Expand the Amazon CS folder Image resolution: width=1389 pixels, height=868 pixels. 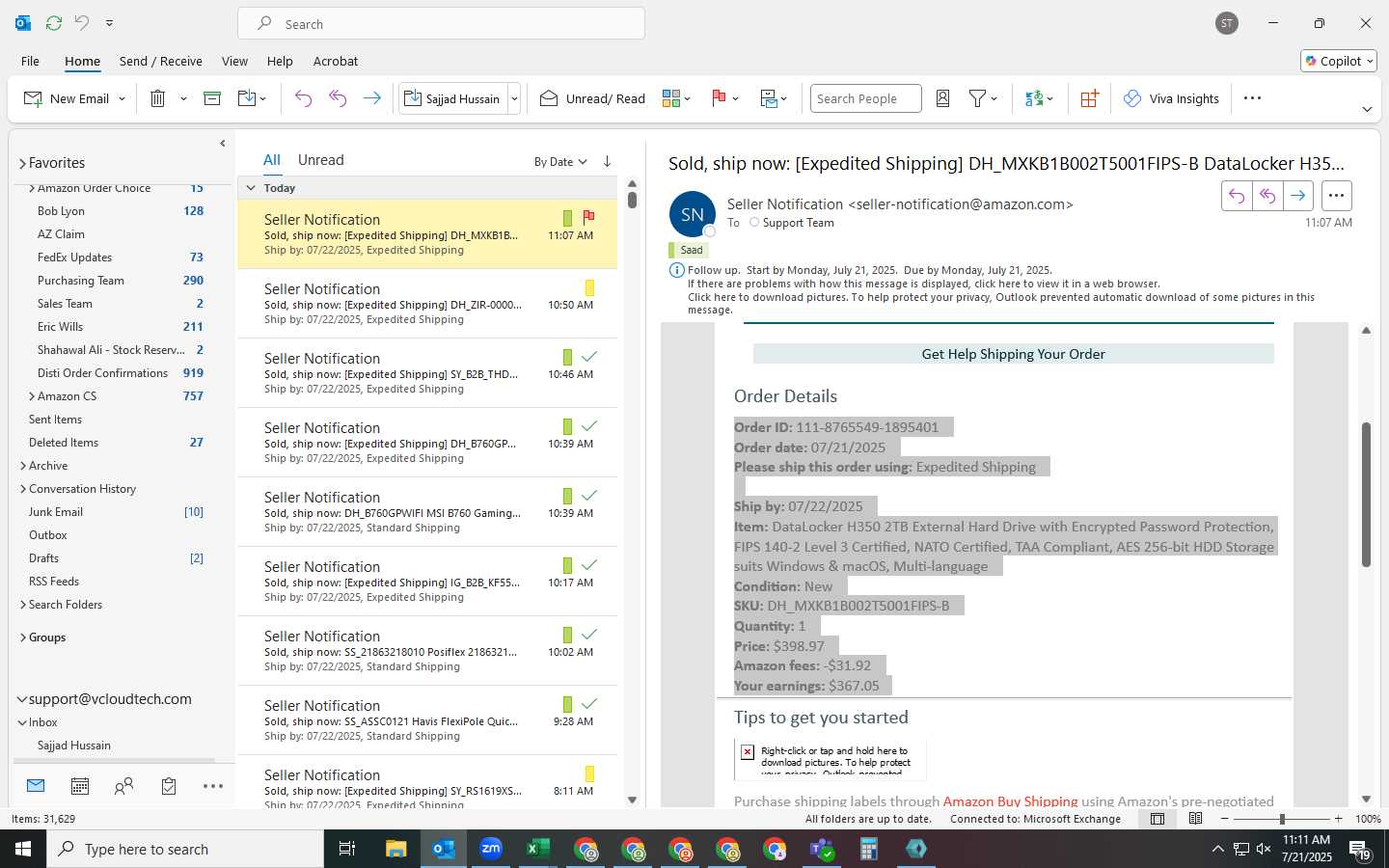coord(32,396)
